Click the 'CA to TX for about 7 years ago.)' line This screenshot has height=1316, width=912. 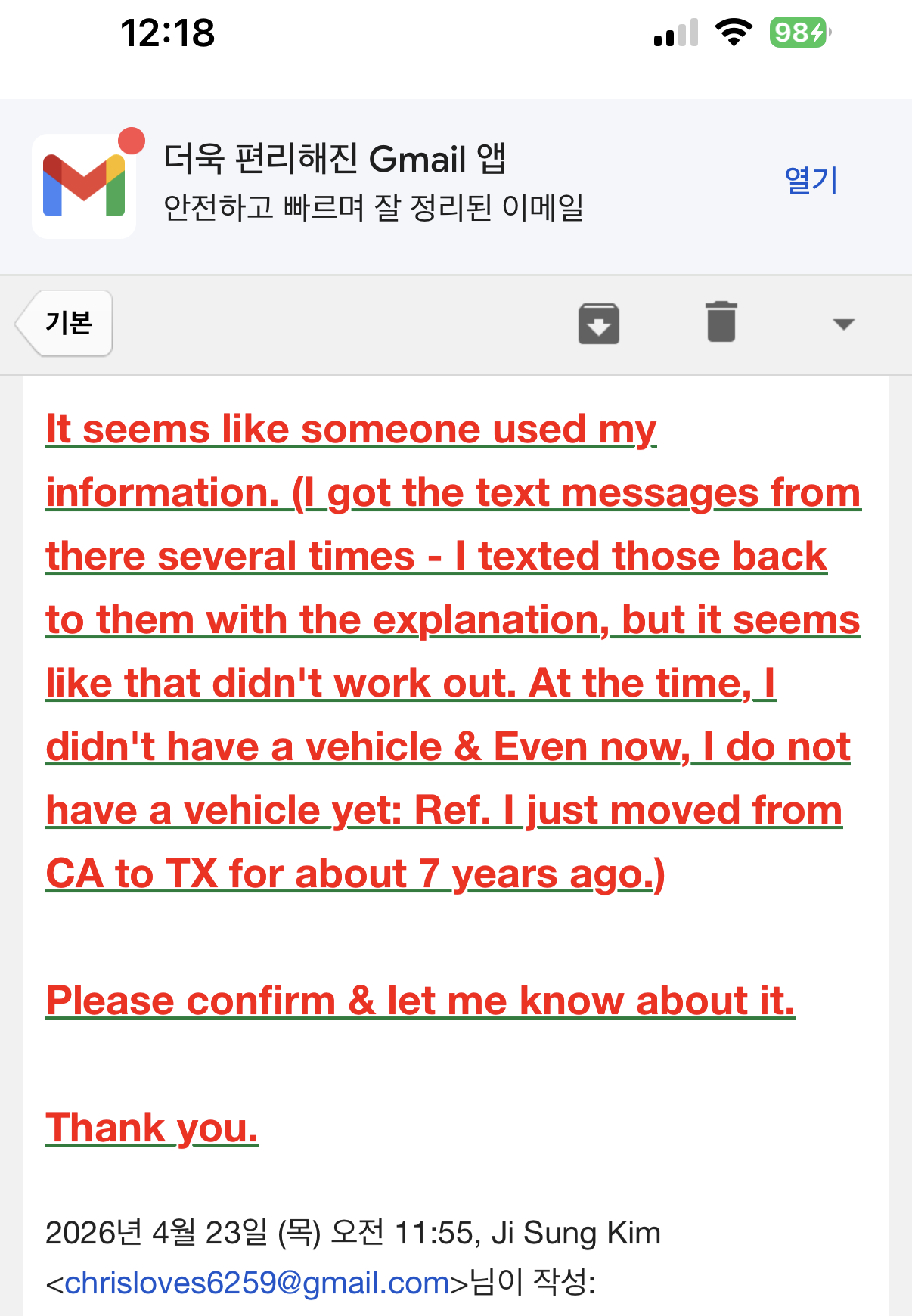tap(355, 874)
